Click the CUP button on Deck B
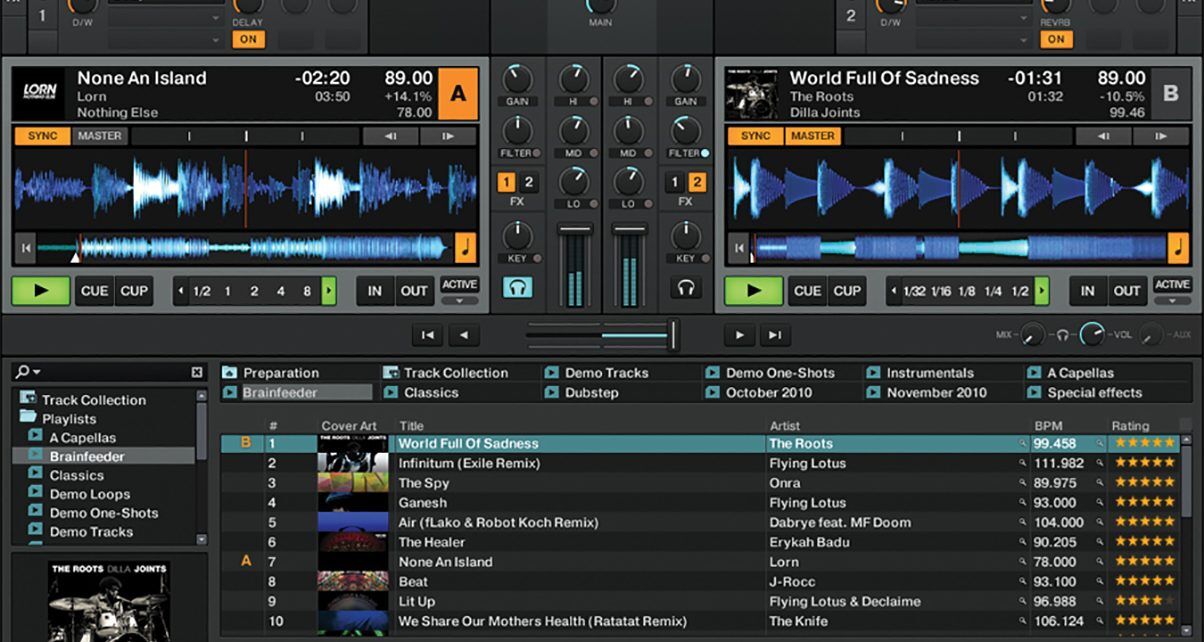Screen dimensions: 1204x642 point(847,291)
